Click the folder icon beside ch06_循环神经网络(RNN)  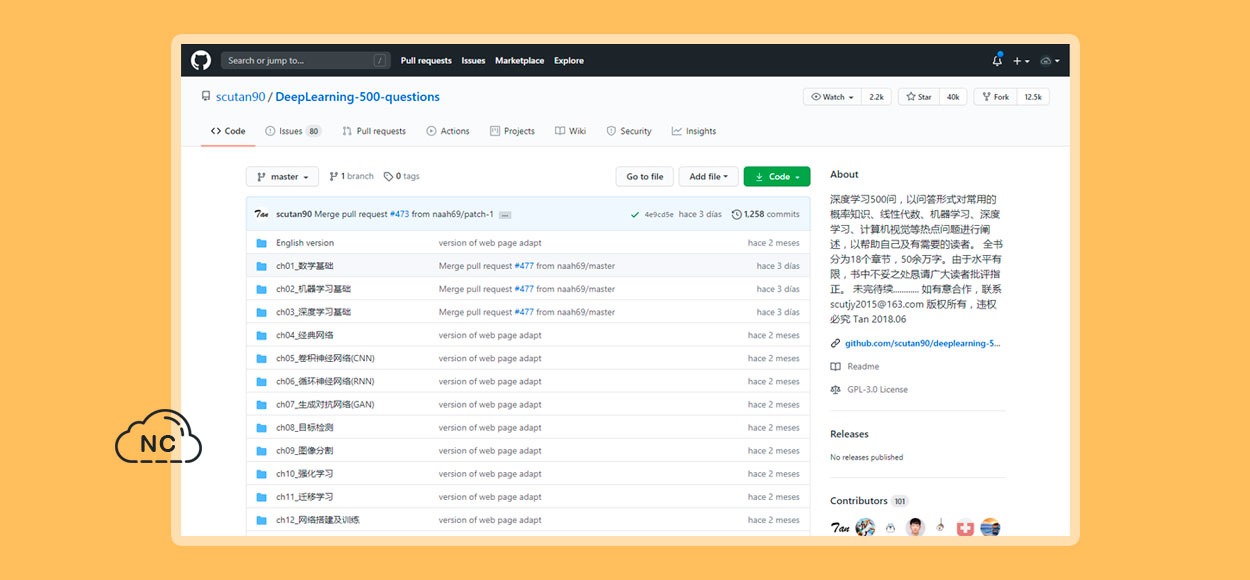click(x=261, y=381)
